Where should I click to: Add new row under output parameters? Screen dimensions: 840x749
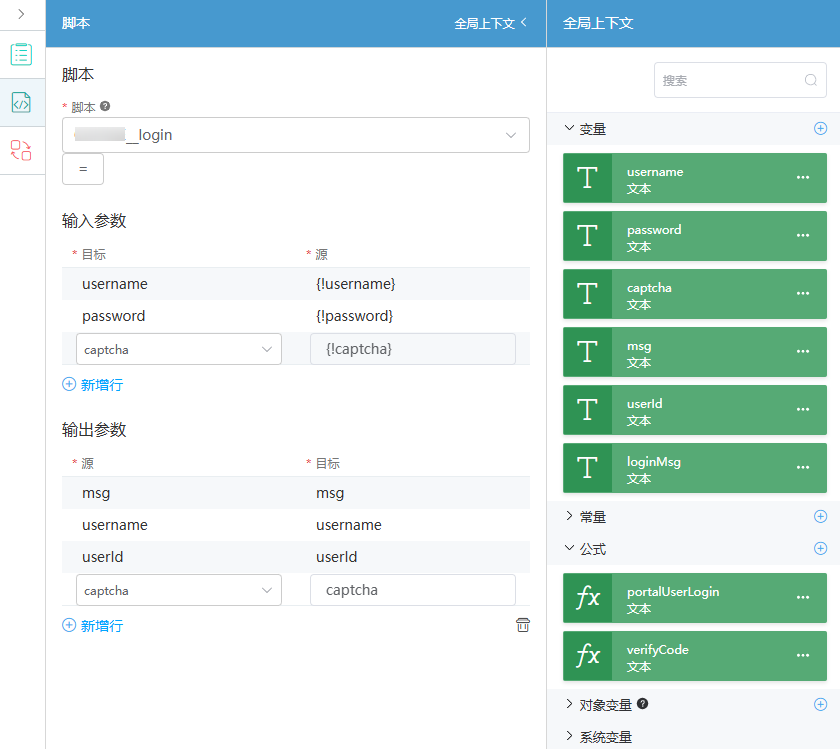pyautogui.click(x=93, y=626)
